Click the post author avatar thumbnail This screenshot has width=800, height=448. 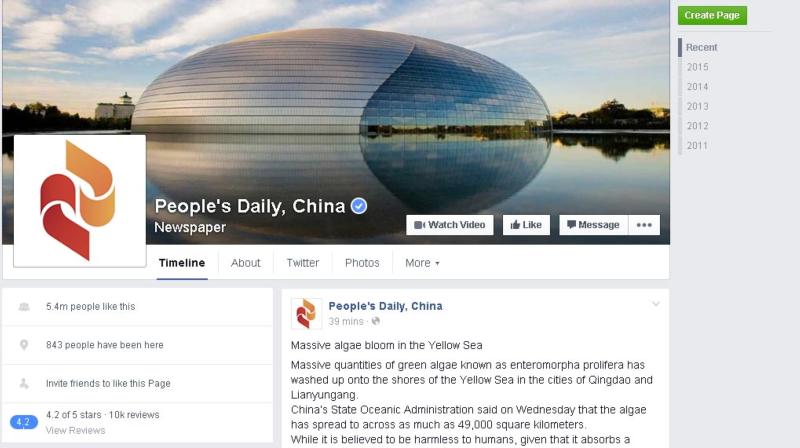[306, 313]
